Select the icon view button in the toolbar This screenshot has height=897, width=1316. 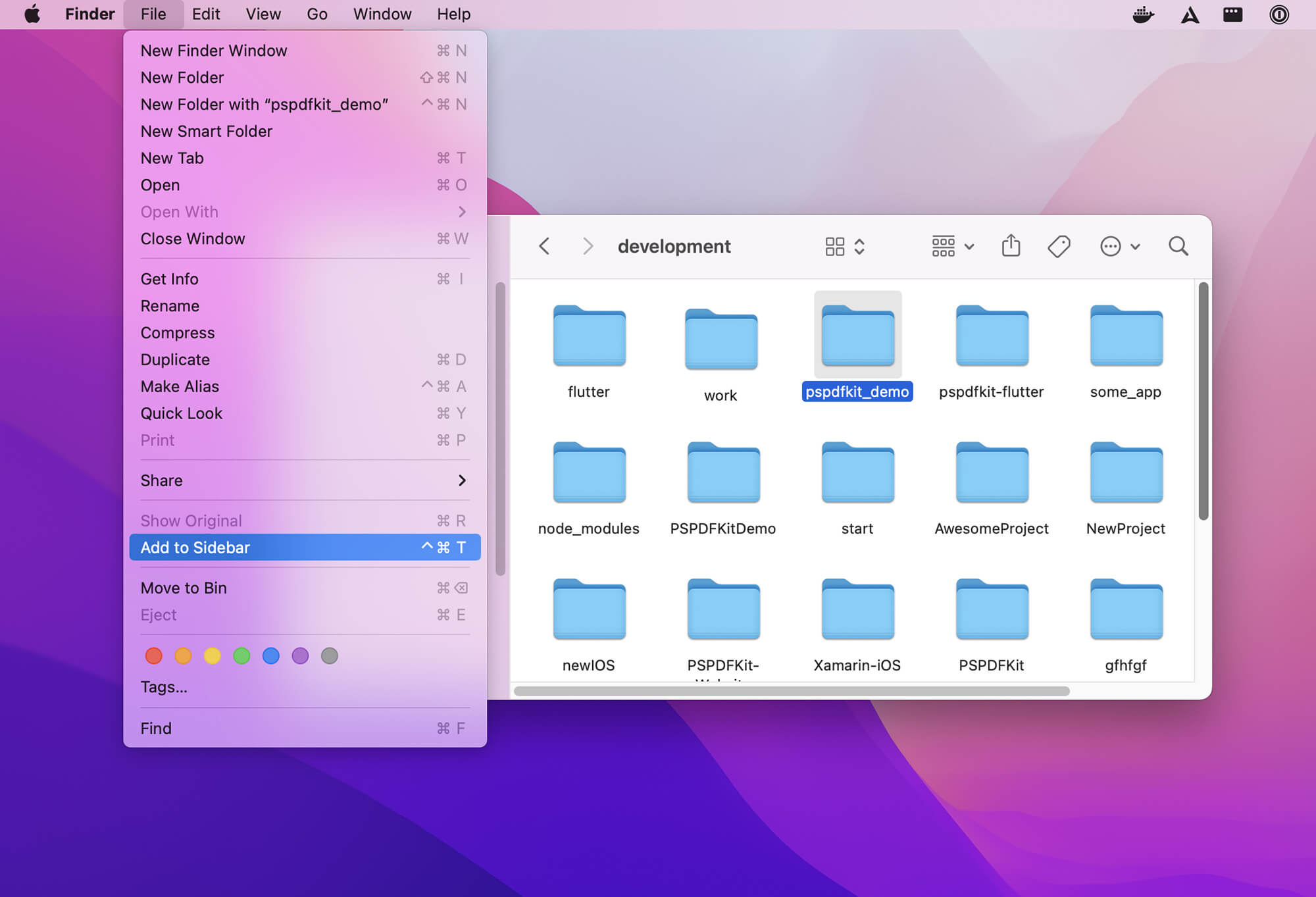(x=836, y=246)
